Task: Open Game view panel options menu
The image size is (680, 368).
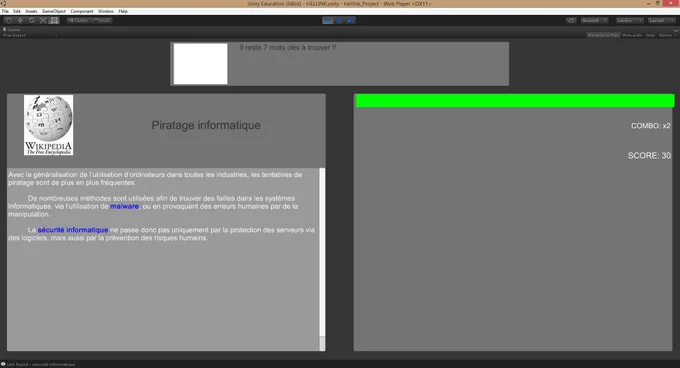Action: [675, 30]
